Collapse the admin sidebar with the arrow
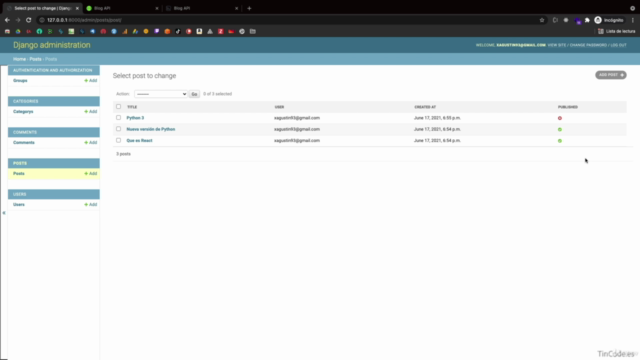The width and height of the screenshot is (640, 360). click(x=4, y=213)
